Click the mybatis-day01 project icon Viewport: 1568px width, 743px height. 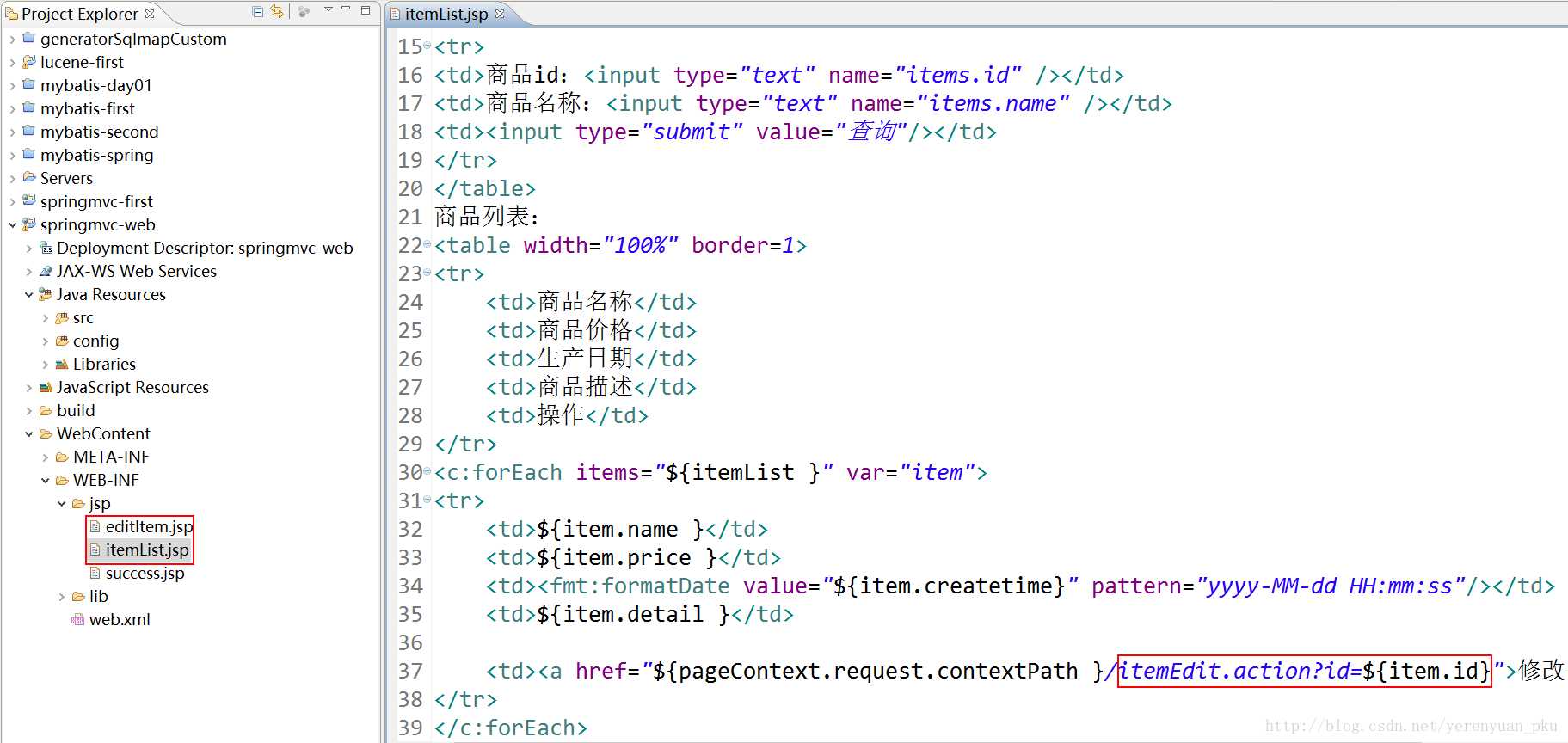coord(29,84)
